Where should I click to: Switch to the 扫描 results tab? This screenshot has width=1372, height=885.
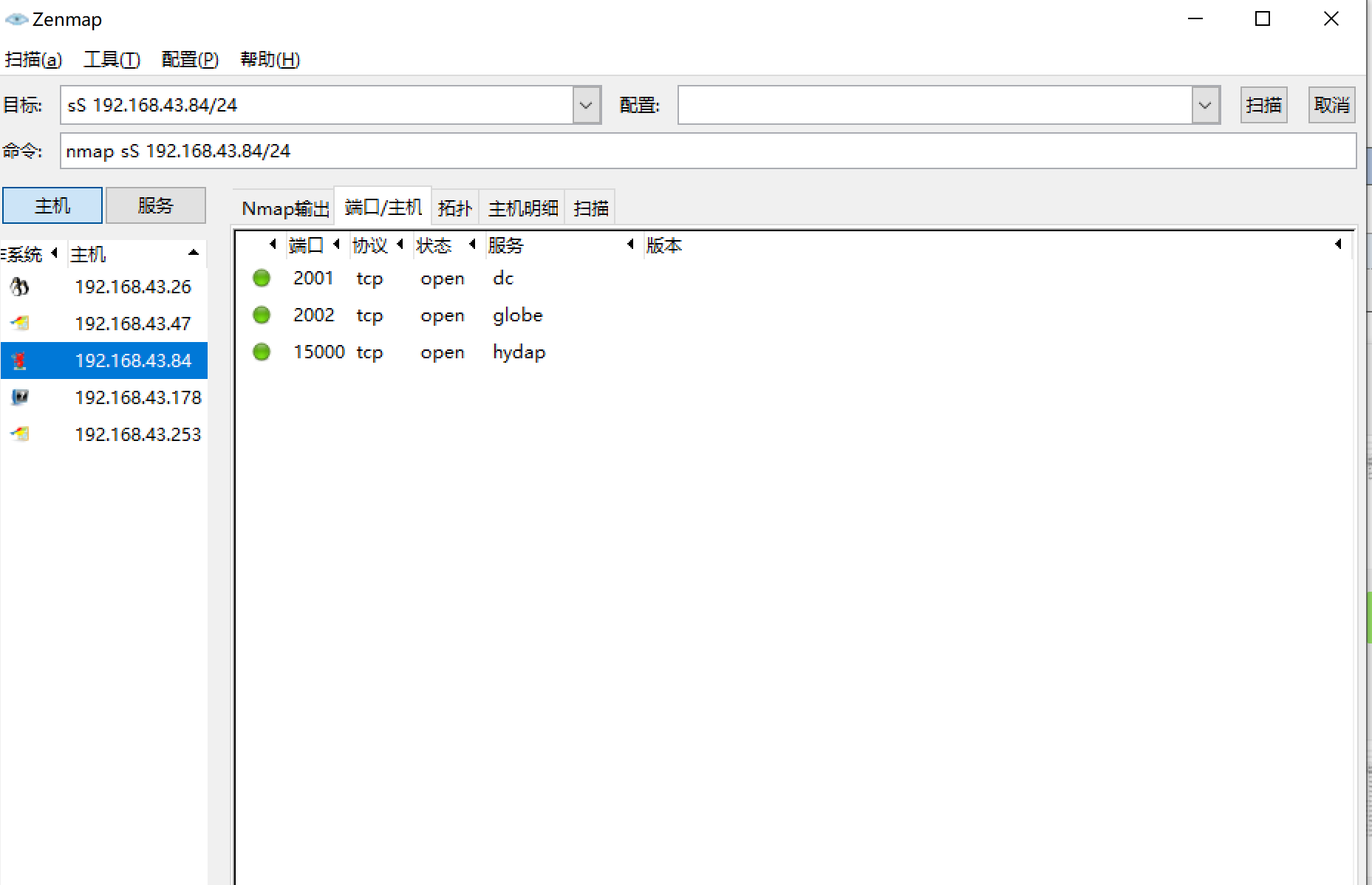(x=591, y=208)
